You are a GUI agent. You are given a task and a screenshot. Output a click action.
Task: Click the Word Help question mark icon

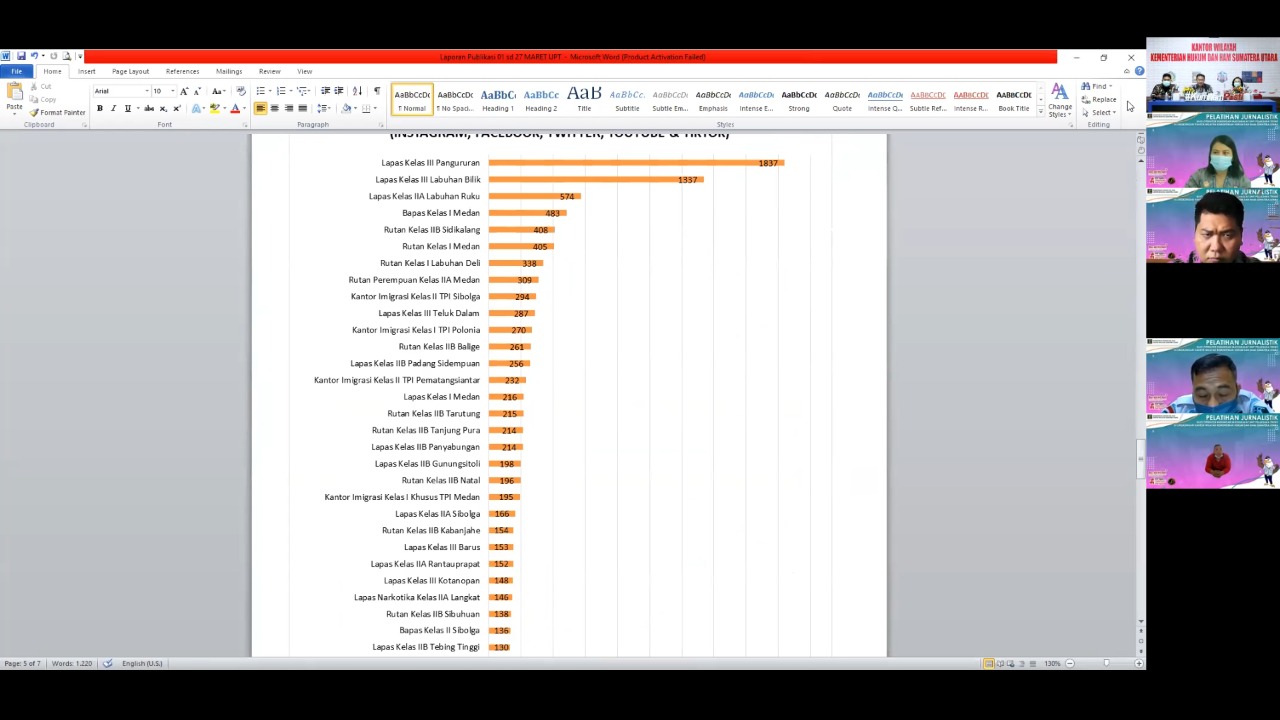click(x=1139, y=71)
